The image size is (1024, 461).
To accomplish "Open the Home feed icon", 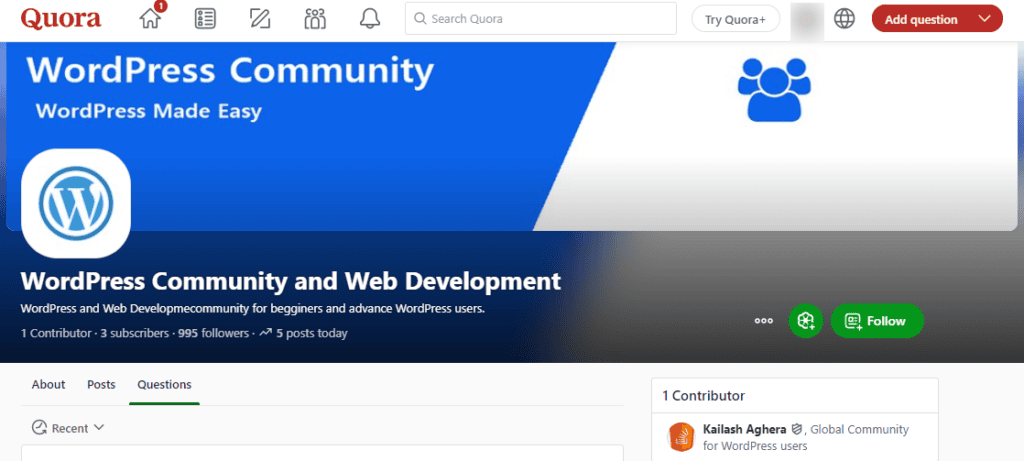I will coord(151,19).
